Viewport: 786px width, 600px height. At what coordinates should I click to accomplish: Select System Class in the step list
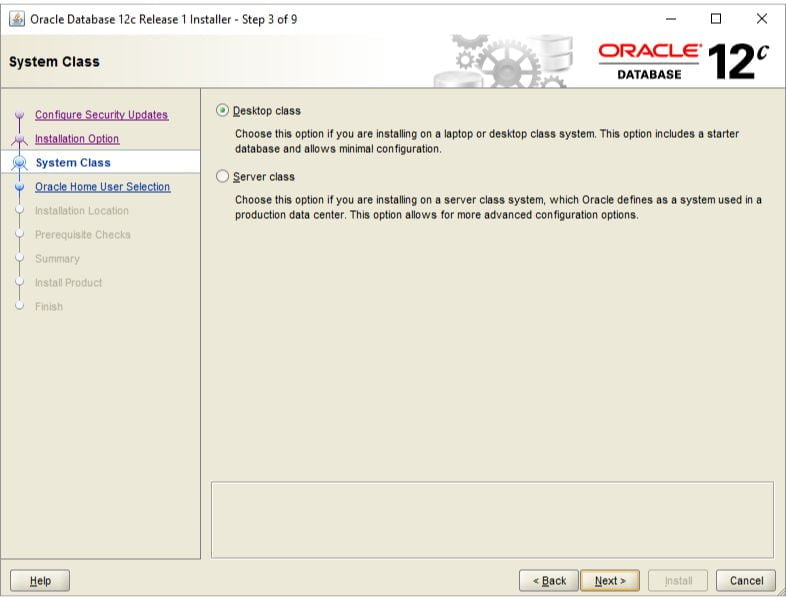click(73, 162)
